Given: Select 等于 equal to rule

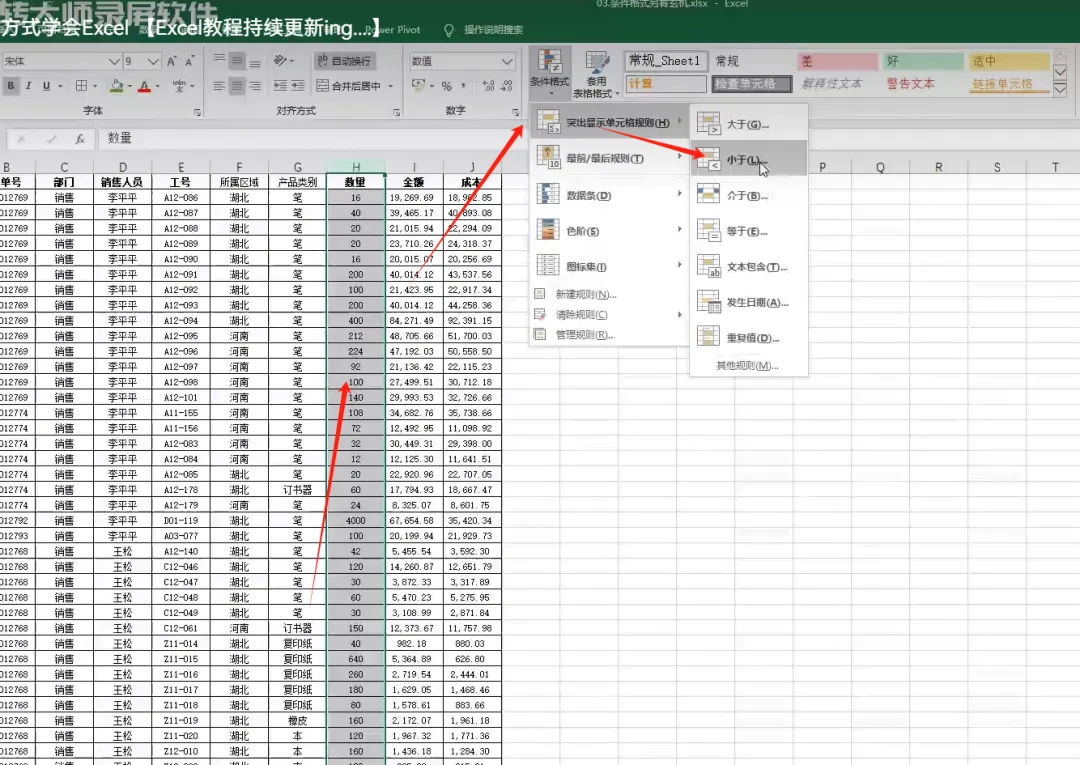Looking at the screenshot, I should [749, 231].
